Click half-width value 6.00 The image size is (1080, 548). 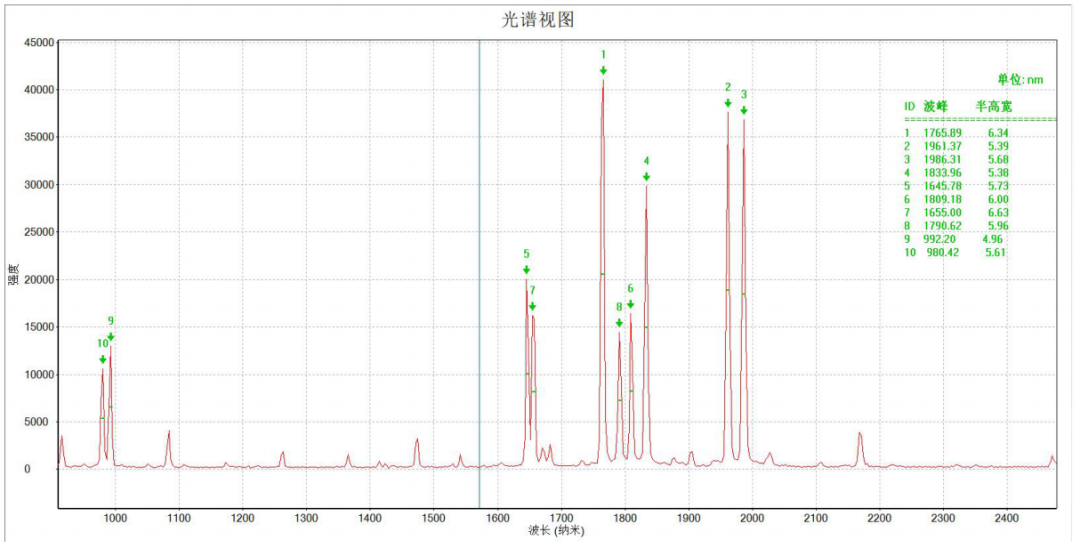pos(999,200)
